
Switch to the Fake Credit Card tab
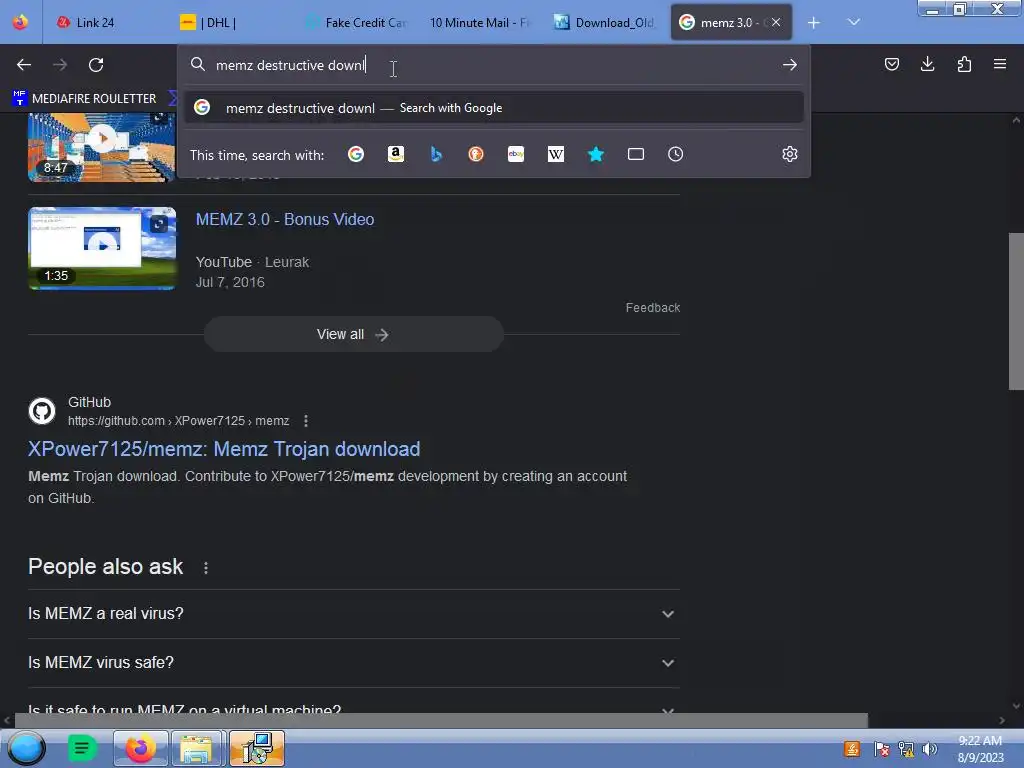pos(356,22)
